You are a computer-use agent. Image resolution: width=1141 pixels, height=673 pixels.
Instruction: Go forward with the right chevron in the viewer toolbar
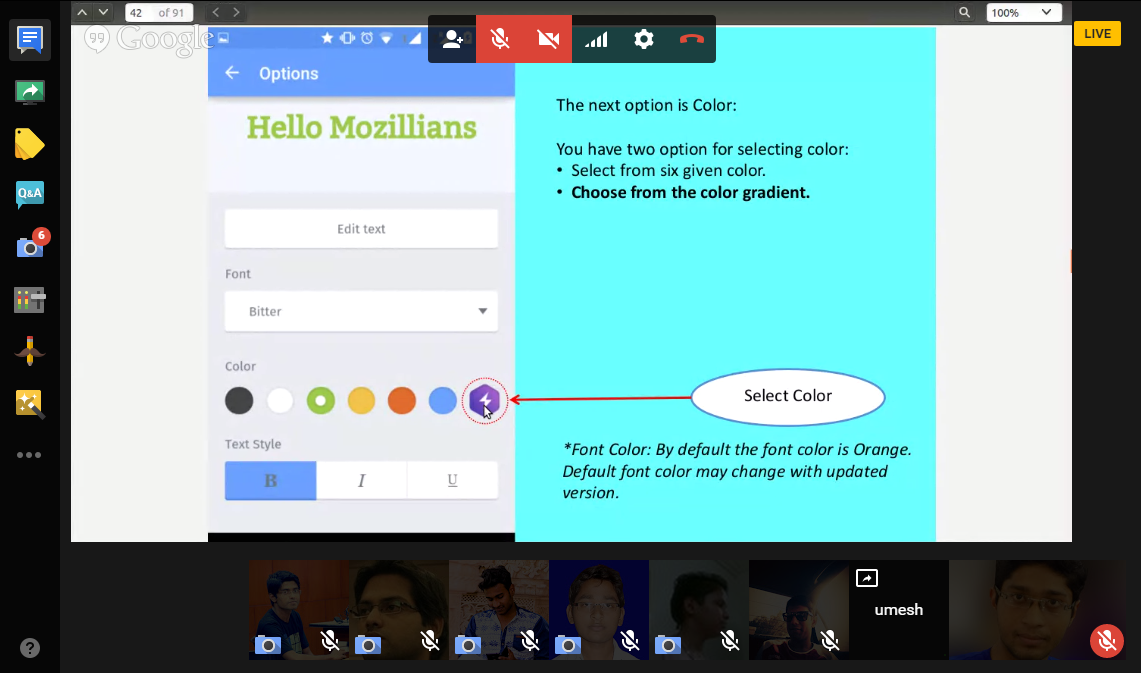(236, 12)
